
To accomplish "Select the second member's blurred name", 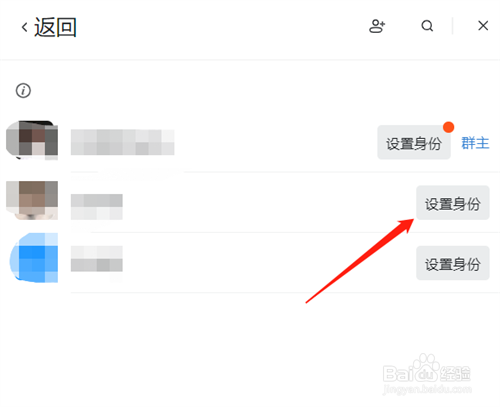I will (97, 207).
